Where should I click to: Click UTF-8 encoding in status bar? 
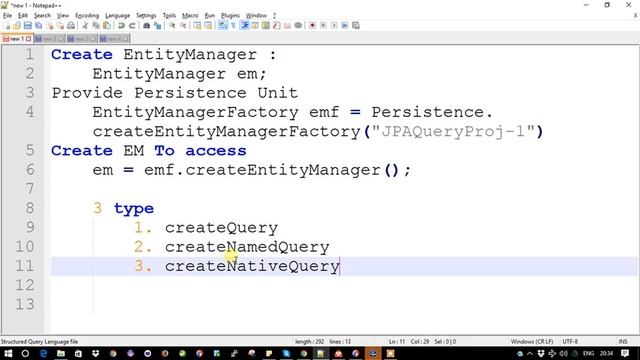point(570,342)
